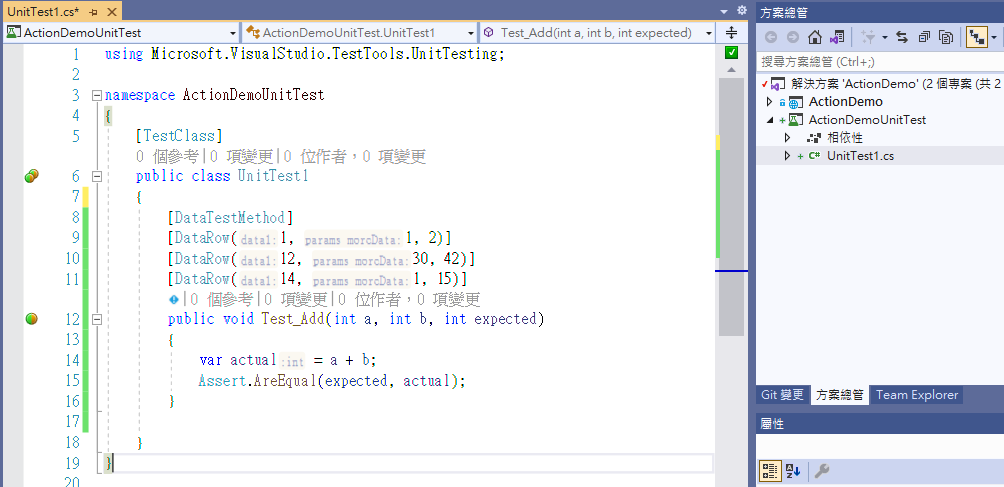Collapse all nodes in Solution Explorer
Image resolution: width=1004 pixels, height=487 pixels.
tap(924, 38)
